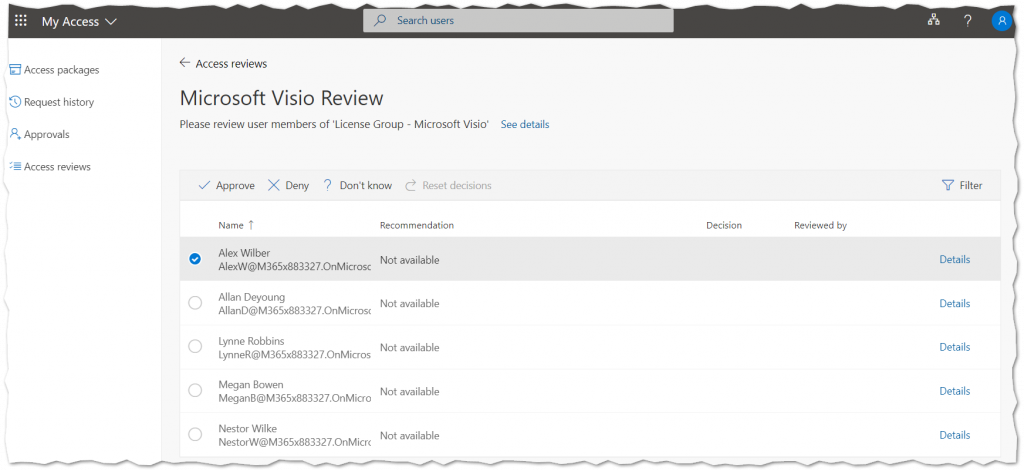Click the Filter funnel icon
The height and width of the screenshot is (471, 1024).
point(948,186)
